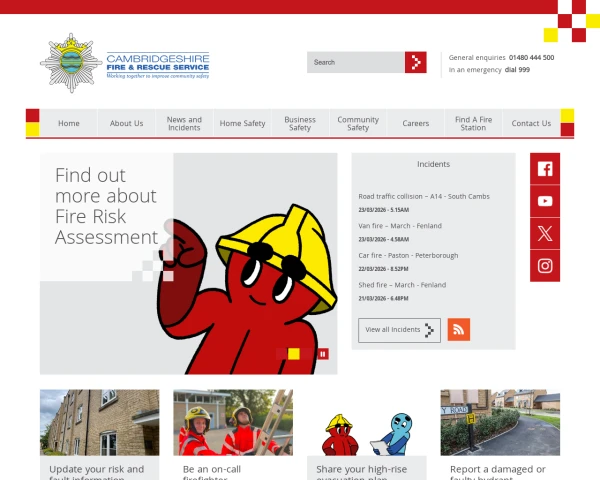
Task: Submit search with the red arrow button
Action: click(x=416, y=62)
